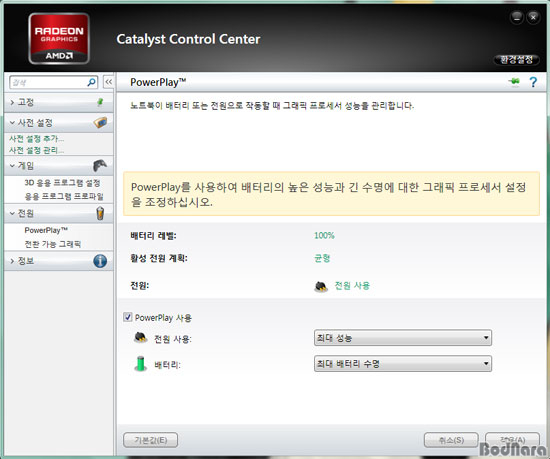The height and width of the screenshot is (459, 550).
Task: Click the 적용(A) button
Action: pyautogui.click(x=512, y=440)
